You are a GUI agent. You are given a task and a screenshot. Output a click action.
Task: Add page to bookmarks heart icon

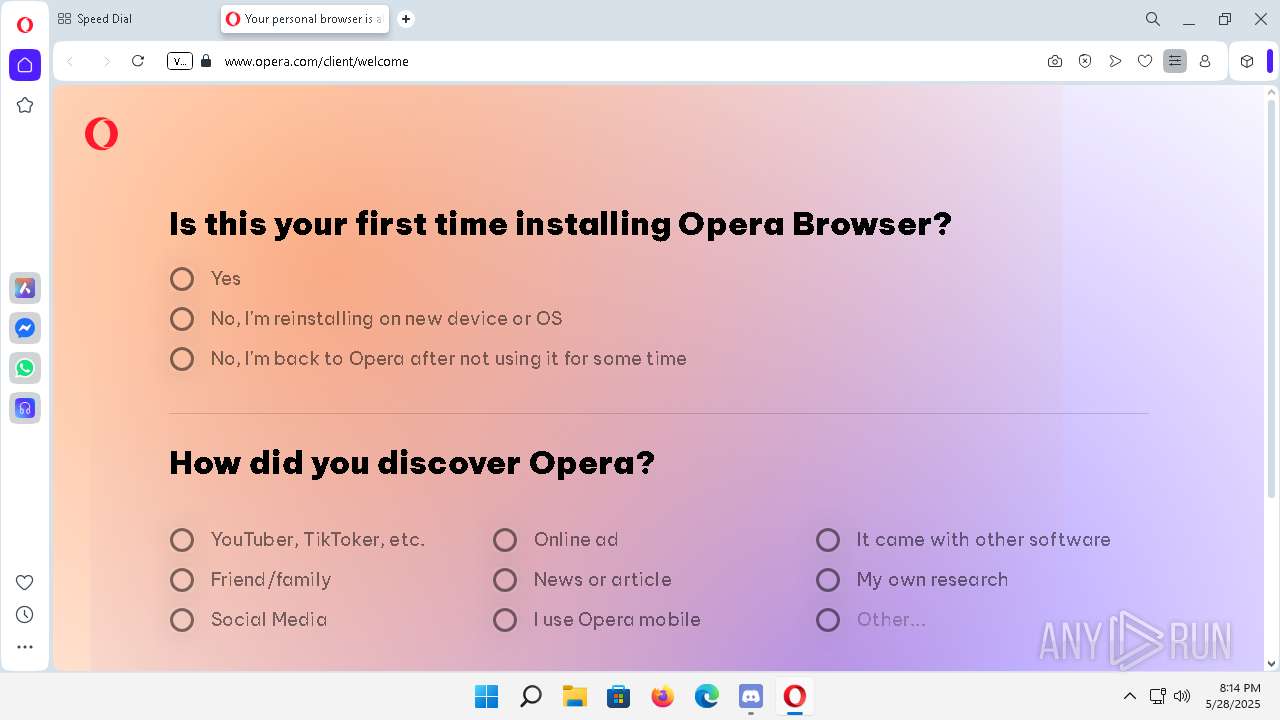pos(1145,61)
